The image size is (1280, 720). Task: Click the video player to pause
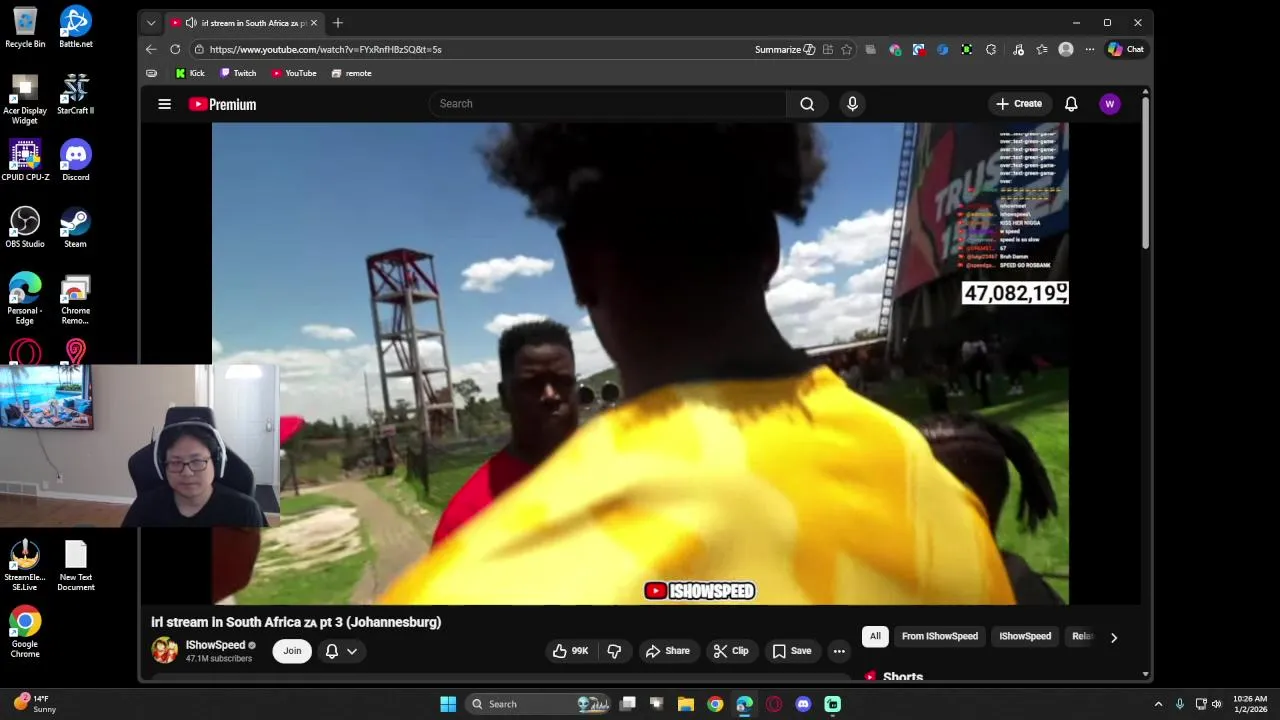point(640,363)
